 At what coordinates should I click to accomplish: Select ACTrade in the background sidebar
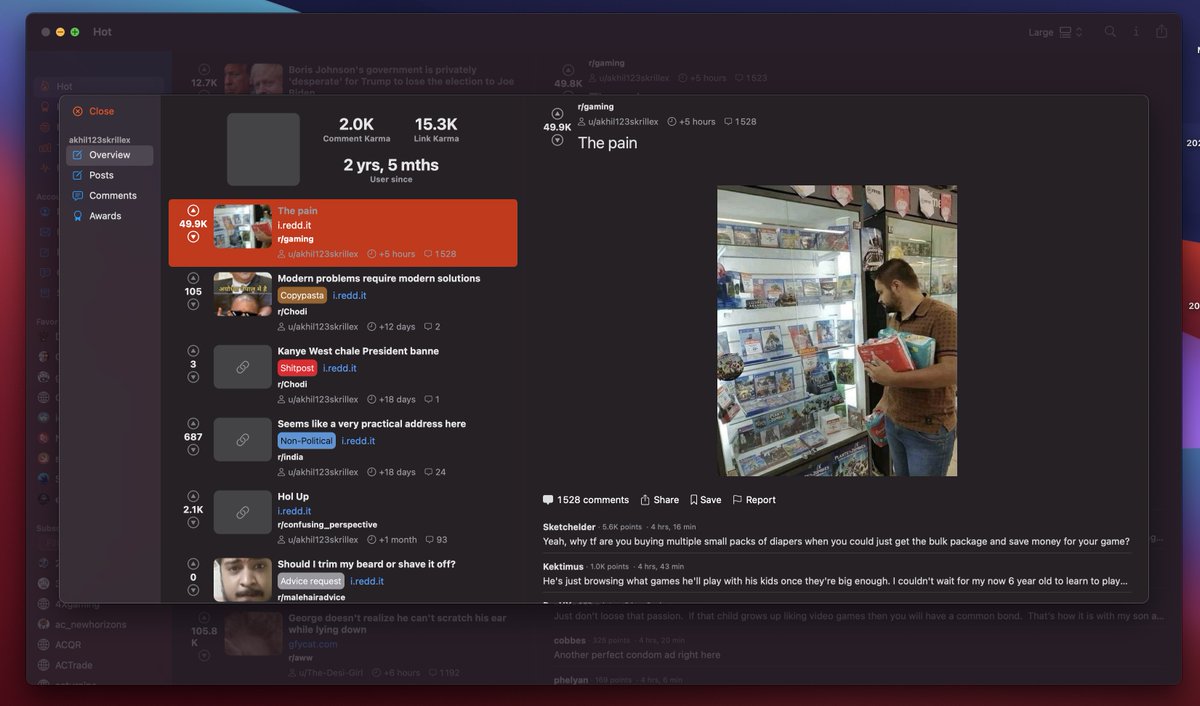coord(75,665)
